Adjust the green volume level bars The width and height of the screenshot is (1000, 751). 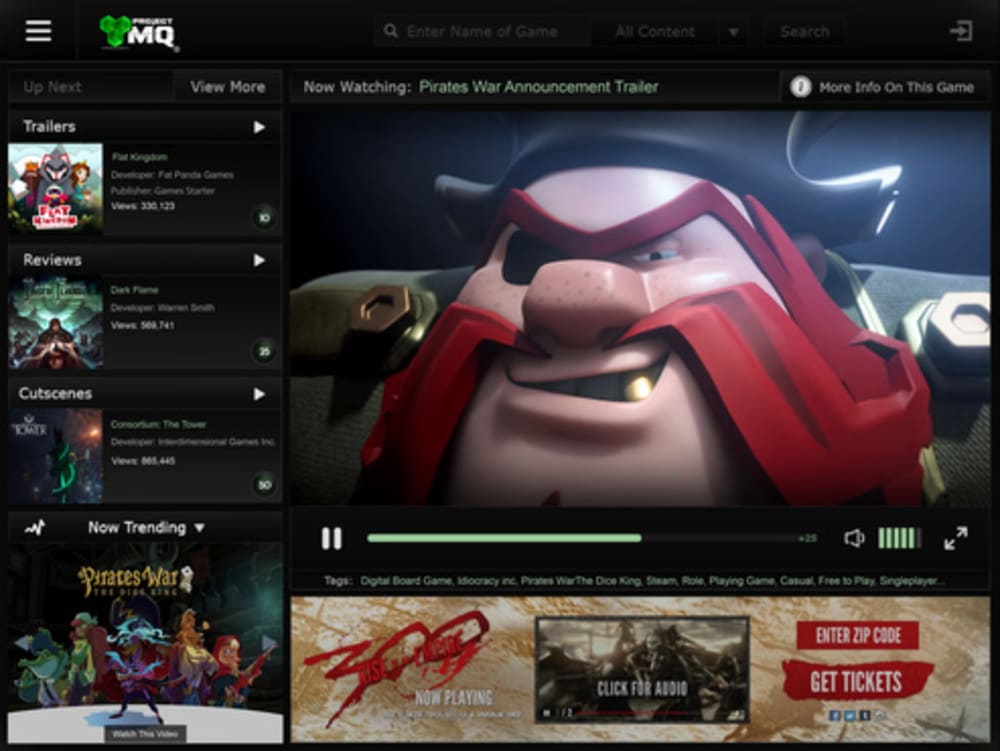(x=899, y=538)
